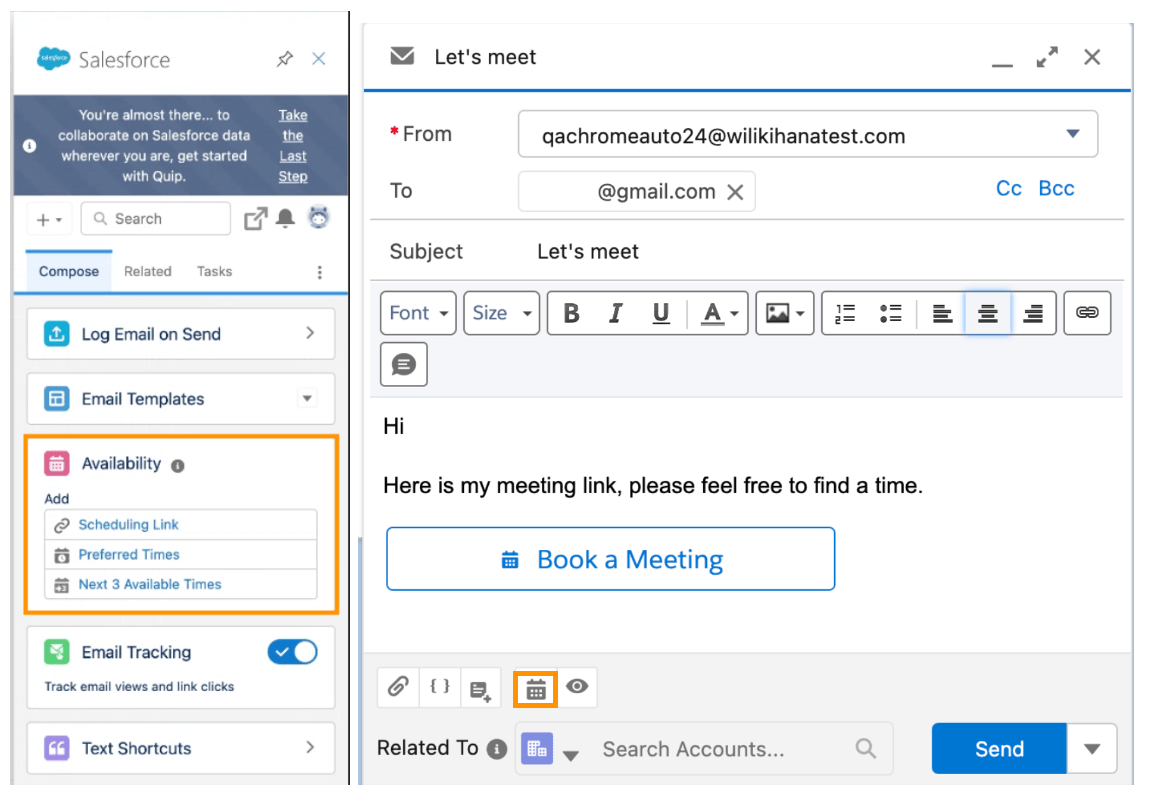
Task: Preview the email with eye icon
Action: (x=577, y=687)
